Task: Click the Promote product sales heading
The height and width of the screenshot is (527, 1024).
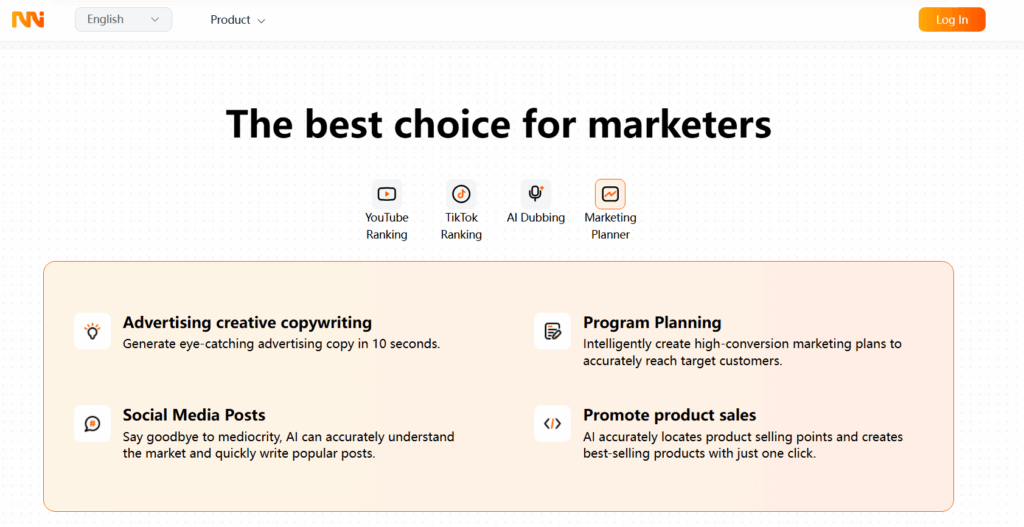Action: click(669, 415)
